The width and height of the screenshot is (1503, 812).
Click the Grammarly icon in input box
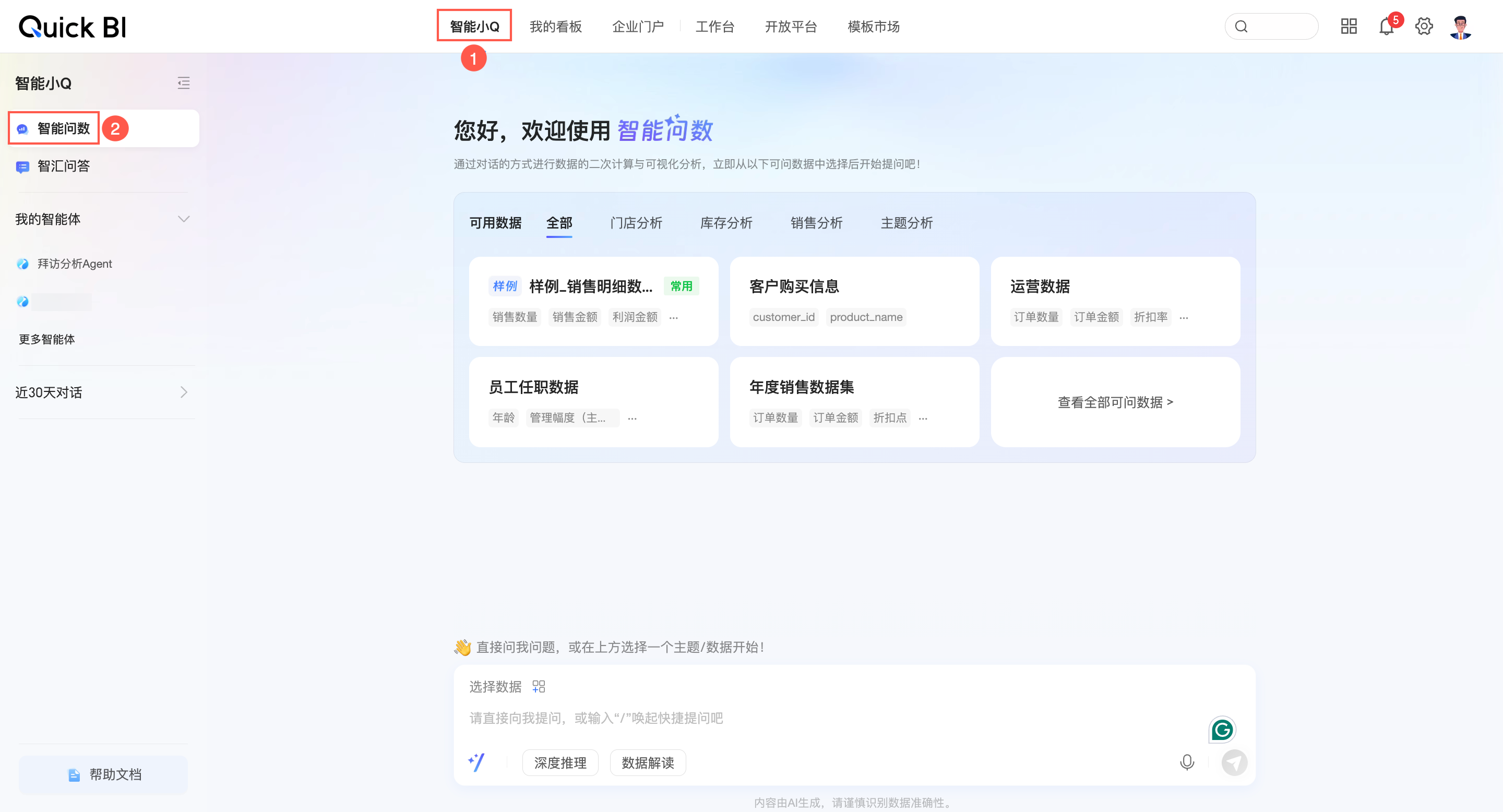coord(1222,730)
